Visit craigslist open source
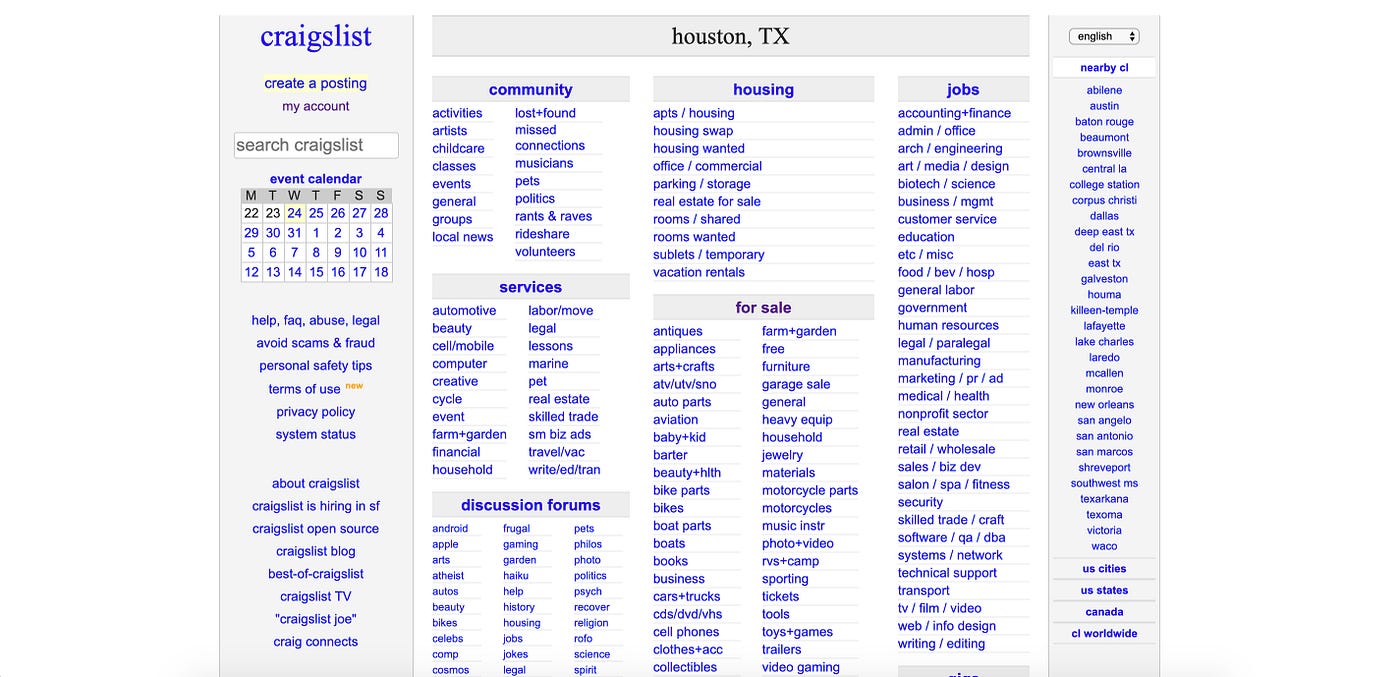Screen dimensions: 1400x677 point(316,529)
